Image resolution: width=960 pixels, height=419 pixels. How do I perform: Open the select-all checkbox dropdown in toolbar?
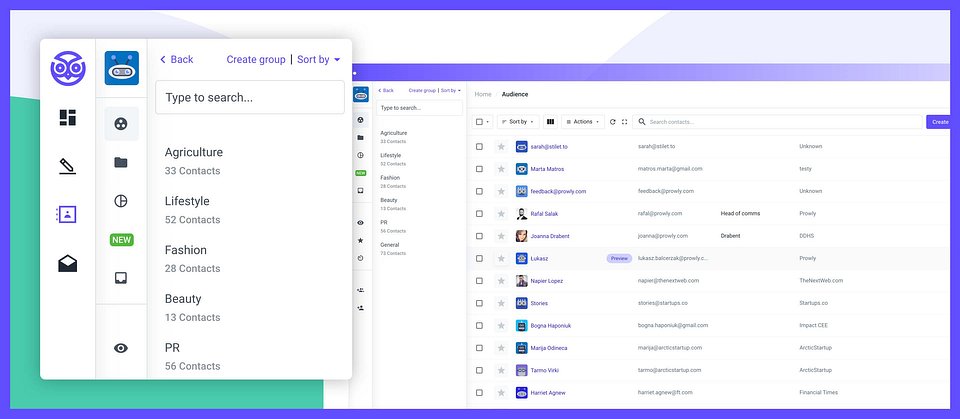click(x=482, y=122)
